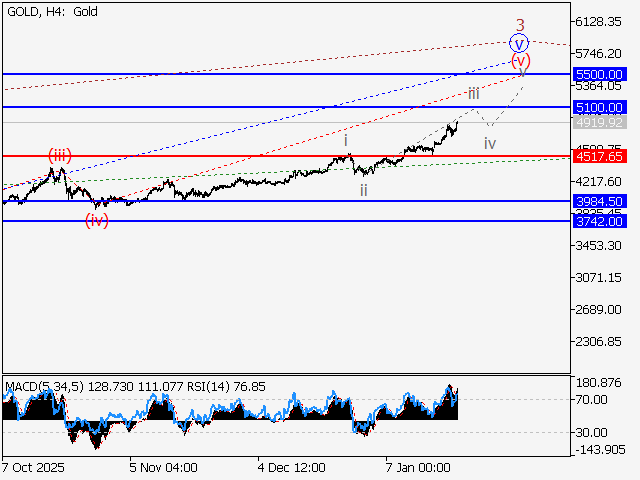Image resolution: width=640 pixels, height=480 pixels.
Task: Click the 3742.00 blue price tag
Action: point(600,221)
